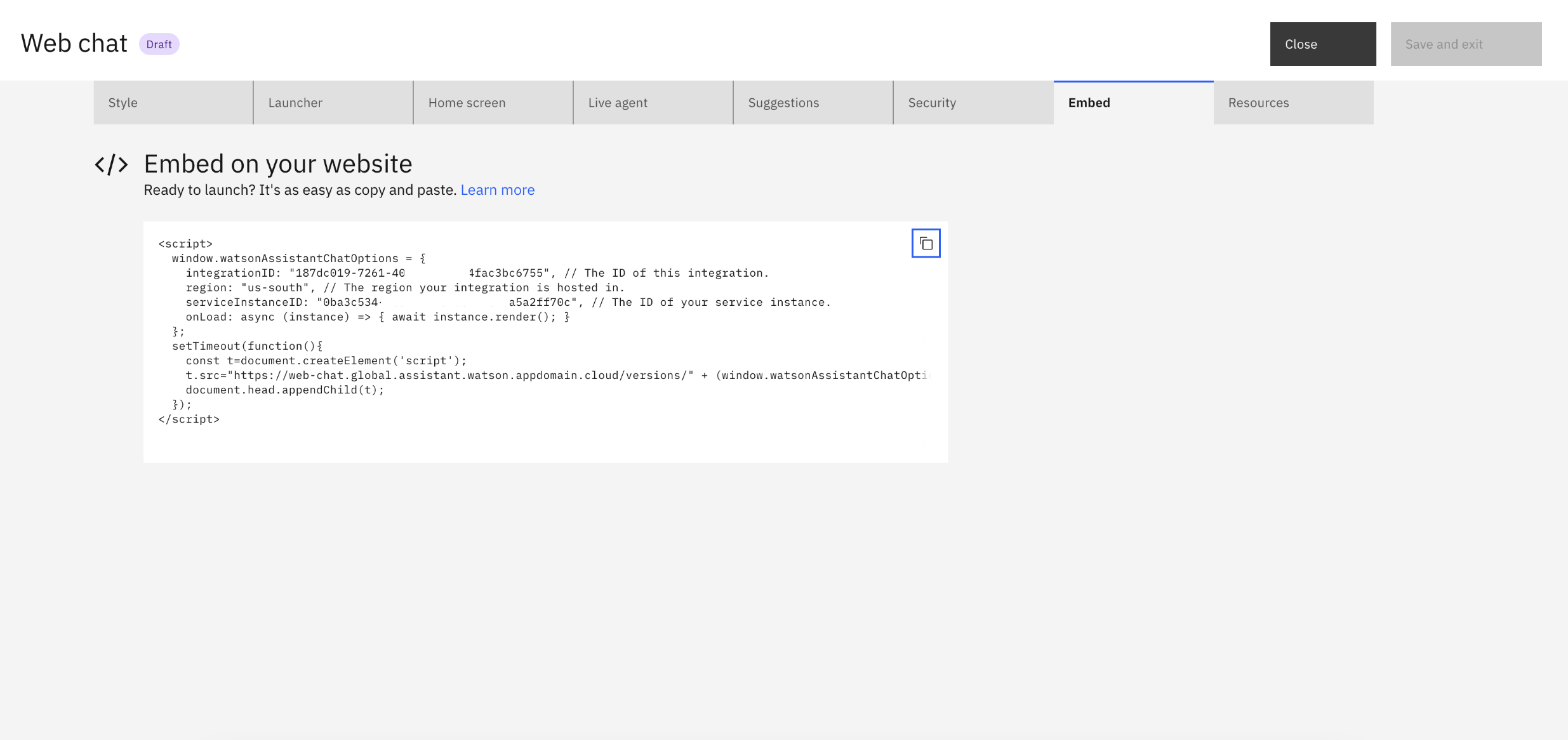Go to the Home screen tab

pyautogui.click(x=493, y=103)
